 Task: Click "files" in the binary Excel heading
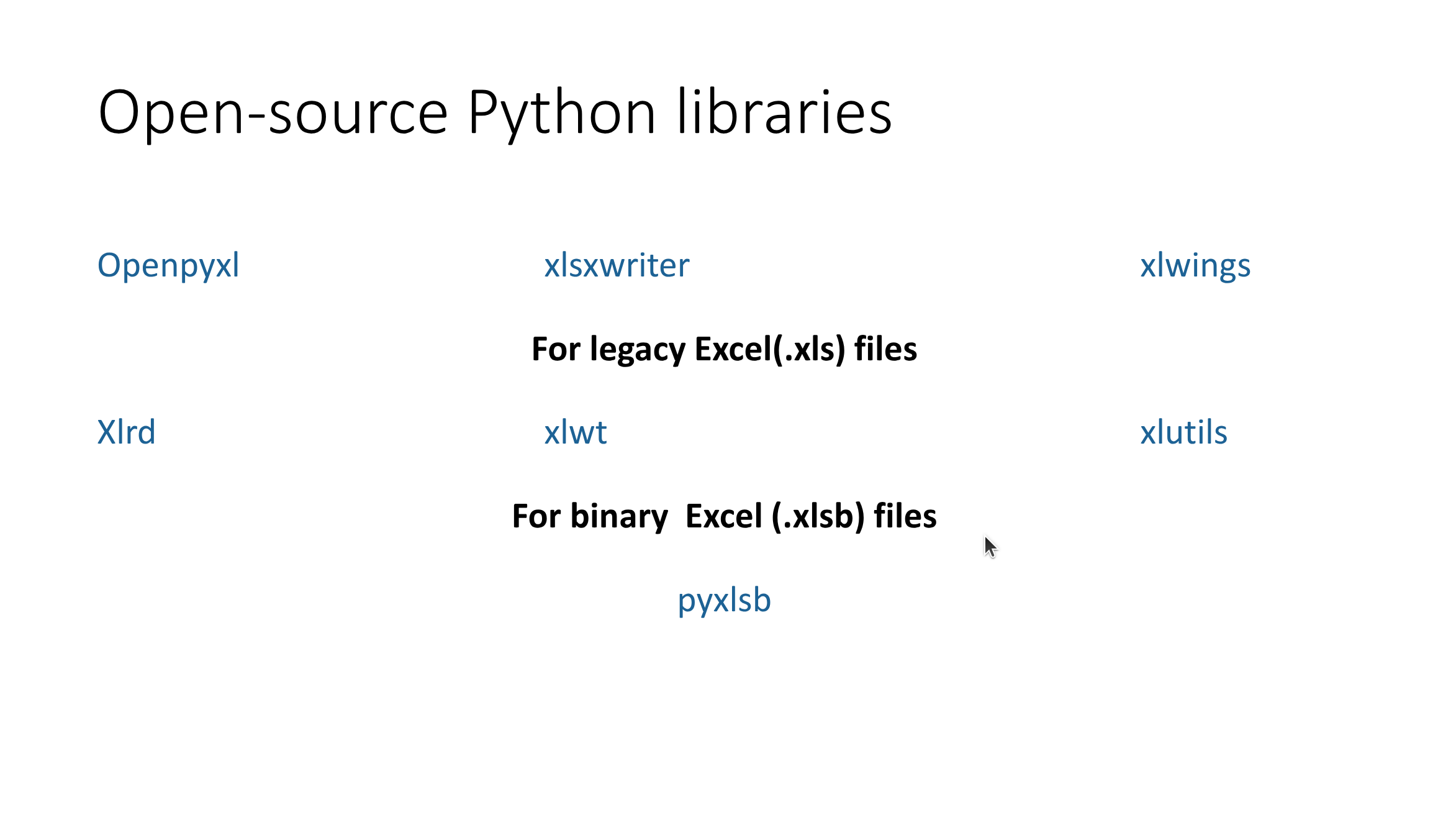(905, 516)
